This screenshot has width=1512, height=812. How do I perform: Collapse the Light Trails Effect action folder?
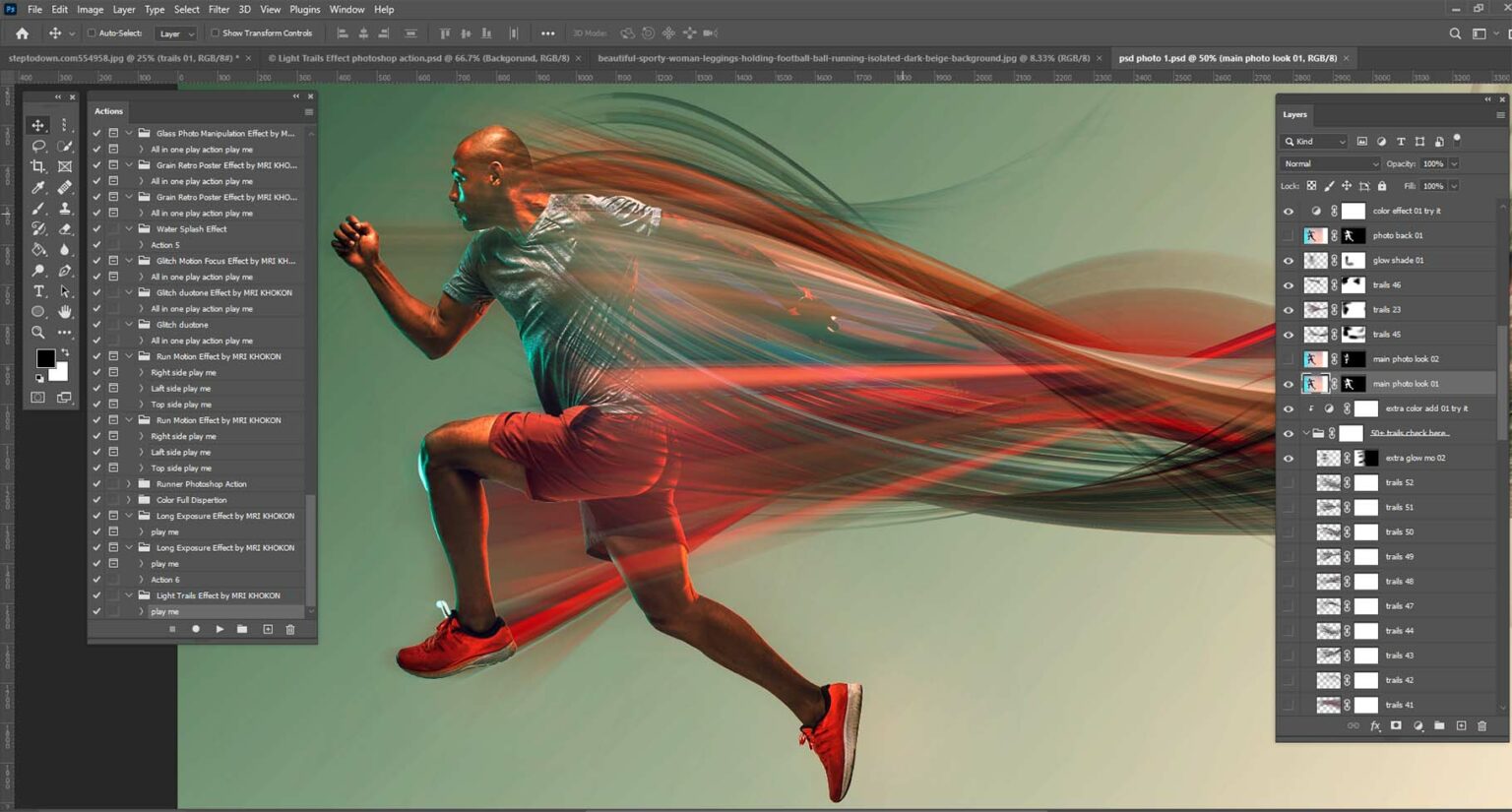pos(129,594)
